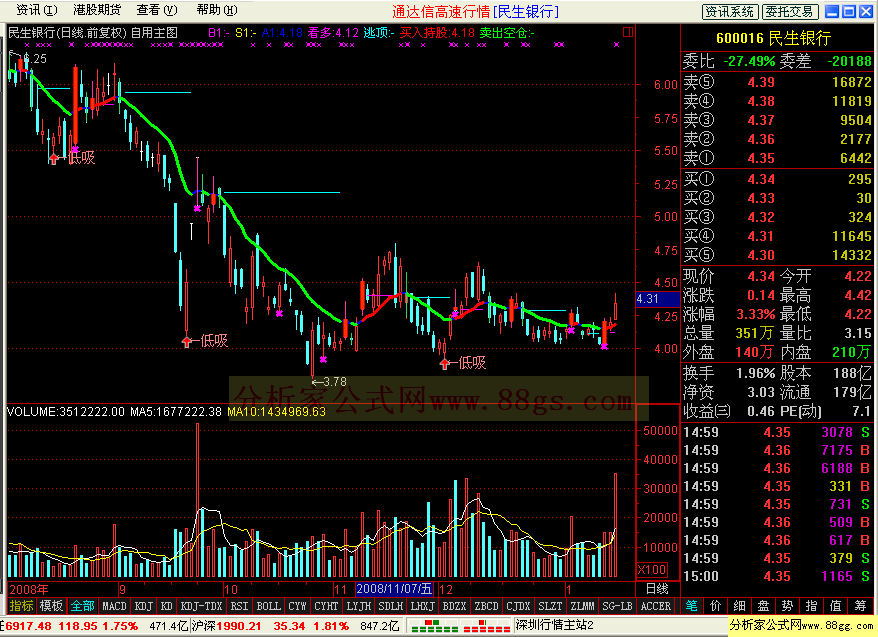Image resolution: width=878 pixels, height=637 pixels.
Task: Switch to the KDJ-TDX indicator
Action: click(x=202, y=606)
